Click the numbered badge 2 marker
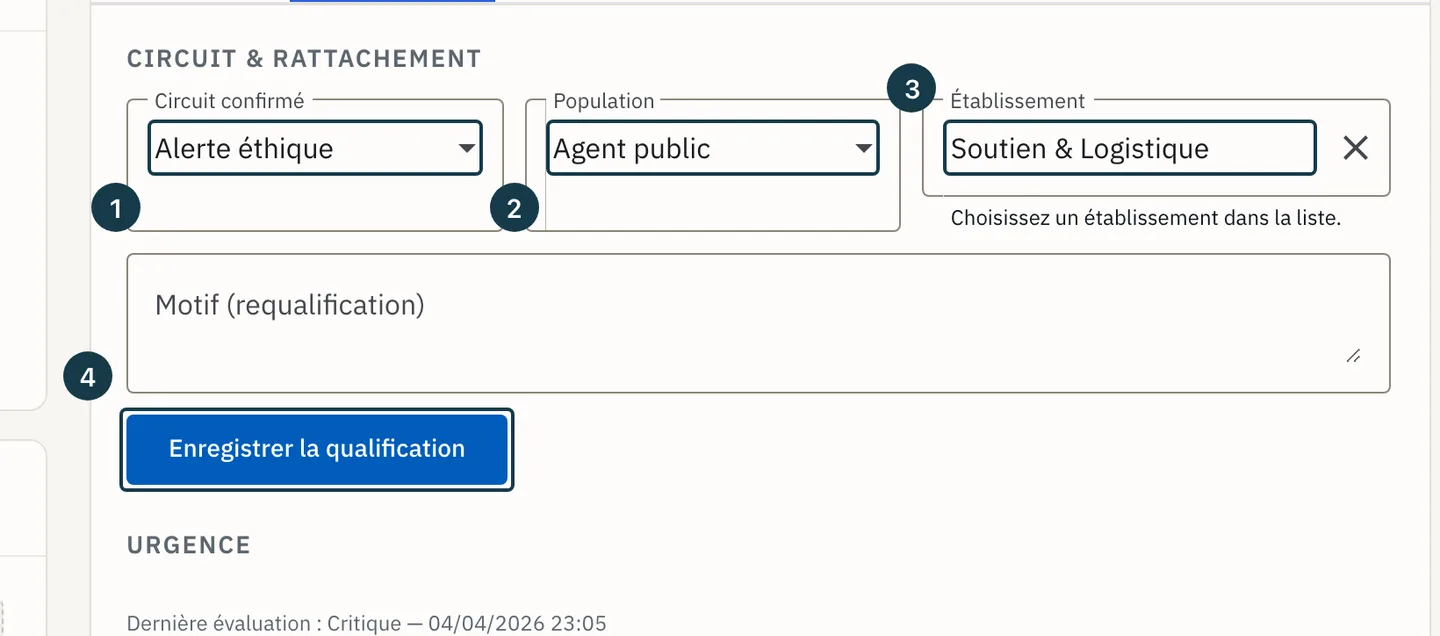Image resolution: width=1440 pixels, height=636 pixels. coord(514,208)
